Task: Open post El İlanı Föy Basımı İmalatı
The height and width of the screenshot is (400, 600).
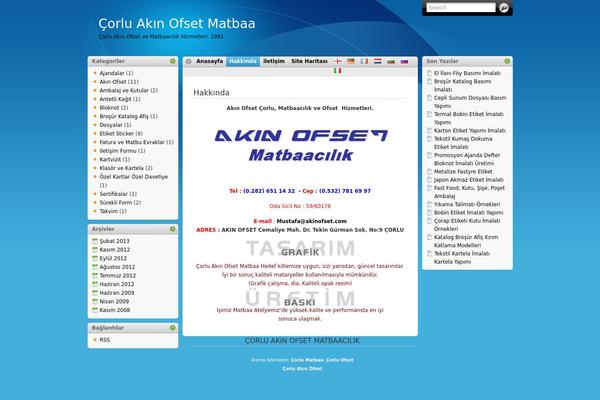Action: pos(467,73)
